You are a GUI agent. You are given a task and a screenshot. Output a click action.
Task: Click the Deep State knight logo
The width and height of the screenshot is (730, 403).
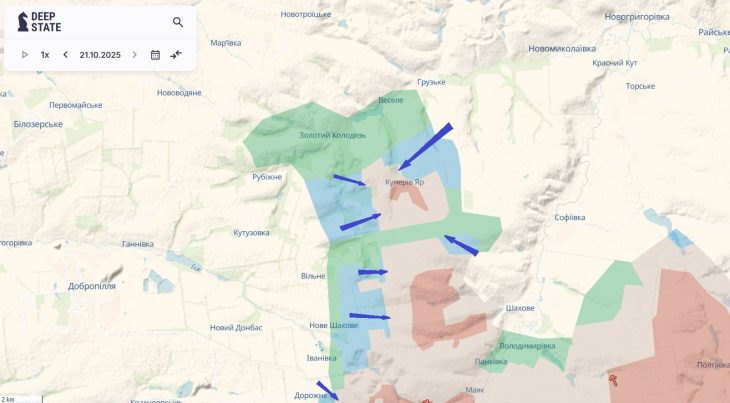24,22
